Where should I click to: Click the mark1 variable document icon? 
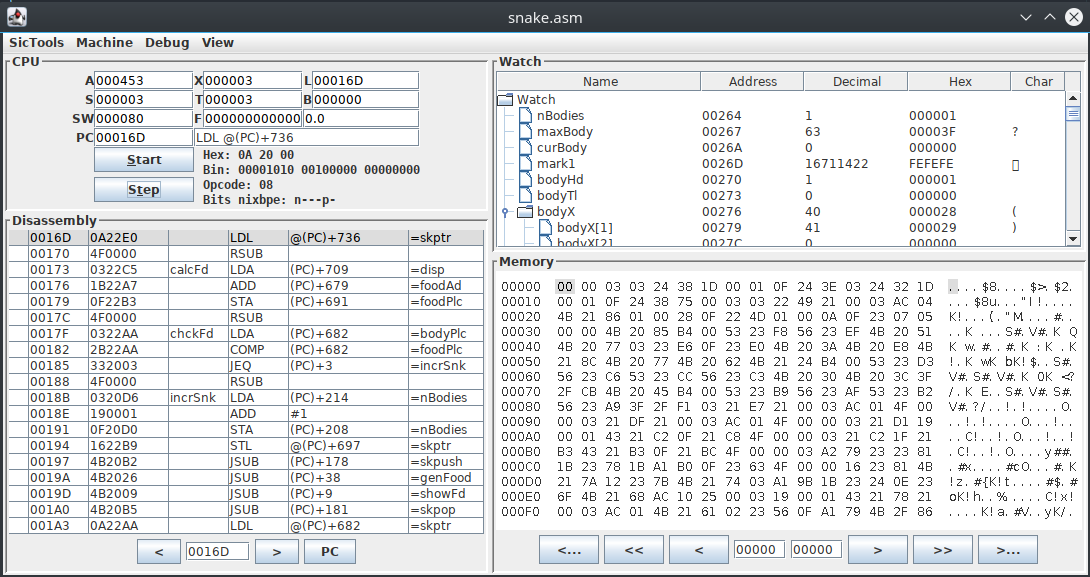[525, 163]
